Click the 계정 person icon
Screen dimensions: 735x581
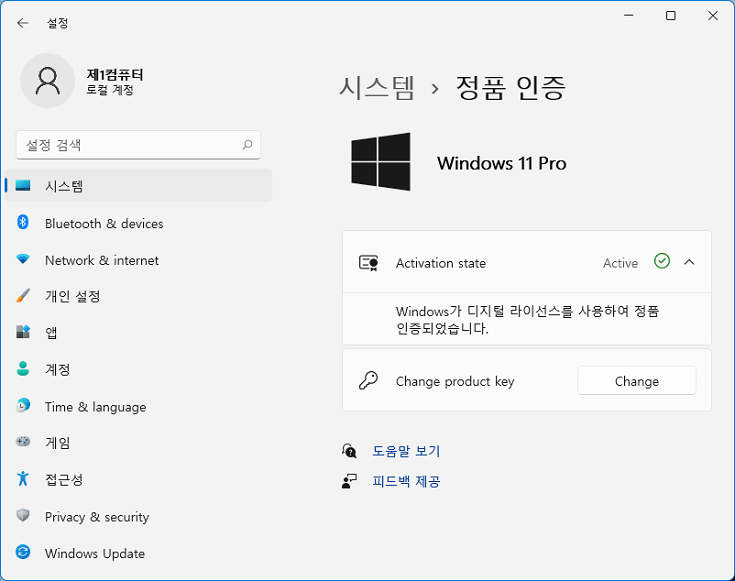[x=23, y=368]
